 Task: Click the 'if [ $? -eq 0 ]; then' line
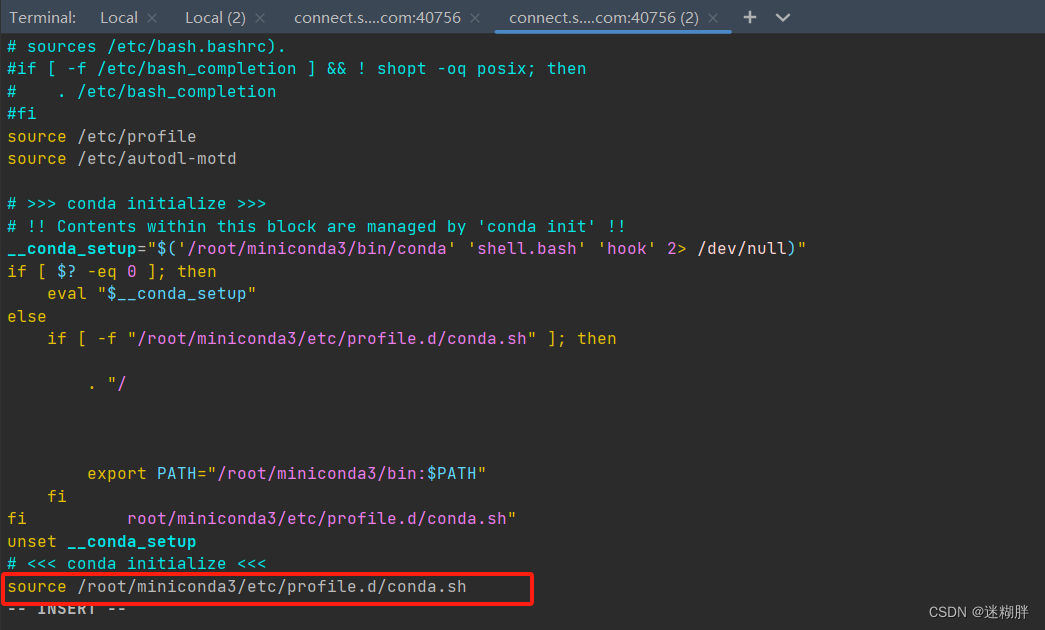[112, 271]
